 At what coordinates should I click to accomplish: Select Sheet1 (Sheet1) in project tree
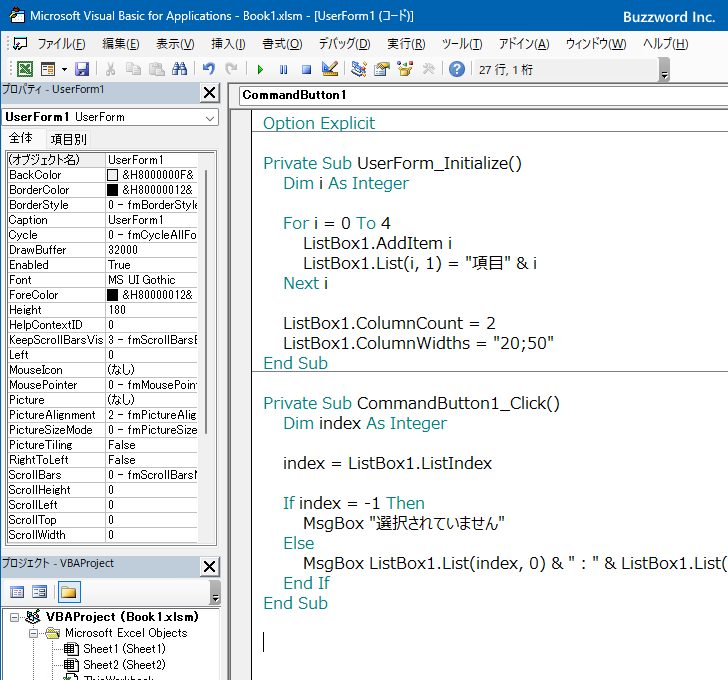pyautogui.click(x=124, y=649)
